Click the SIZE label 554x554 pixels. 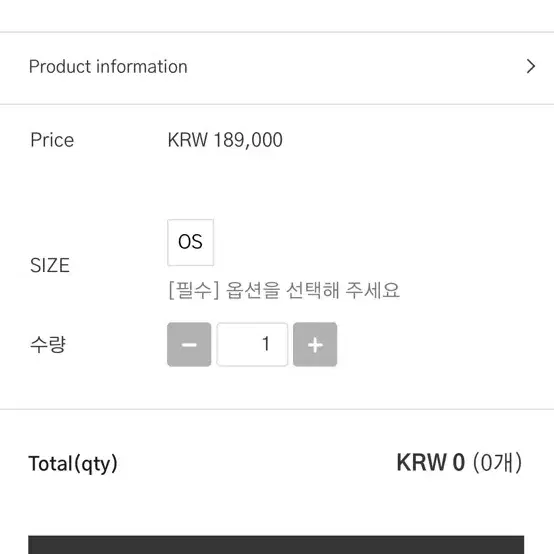50,265
